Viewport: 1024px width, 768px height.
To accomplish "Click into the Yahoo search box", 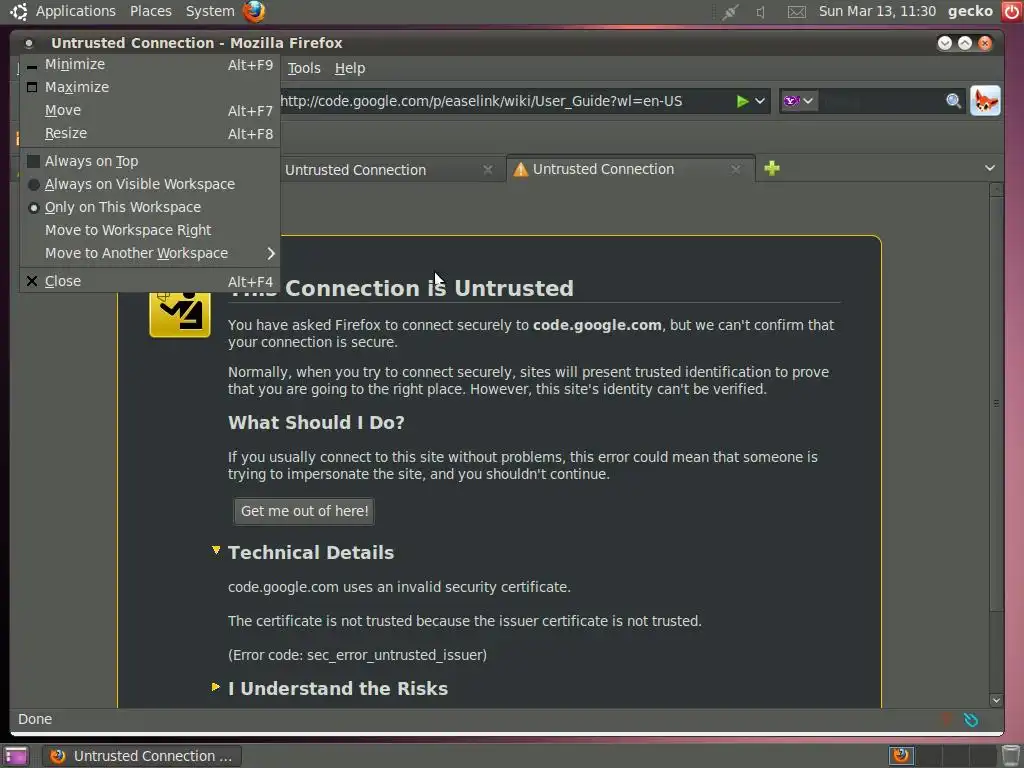I will point(880,101).
